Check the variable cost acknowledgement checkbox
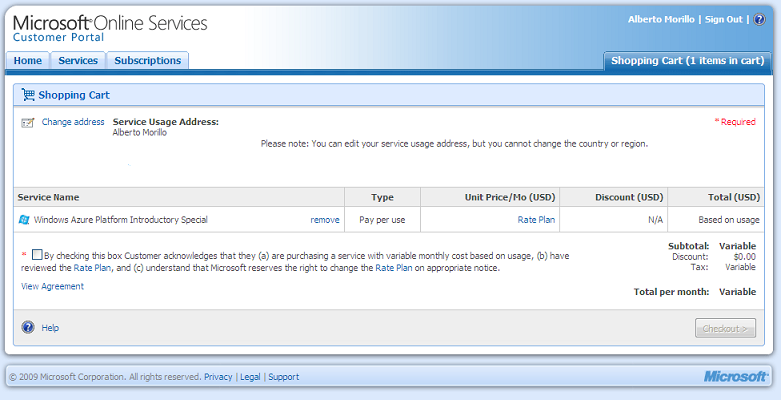Screen dimensions: 781x400 tap(37, 255)
